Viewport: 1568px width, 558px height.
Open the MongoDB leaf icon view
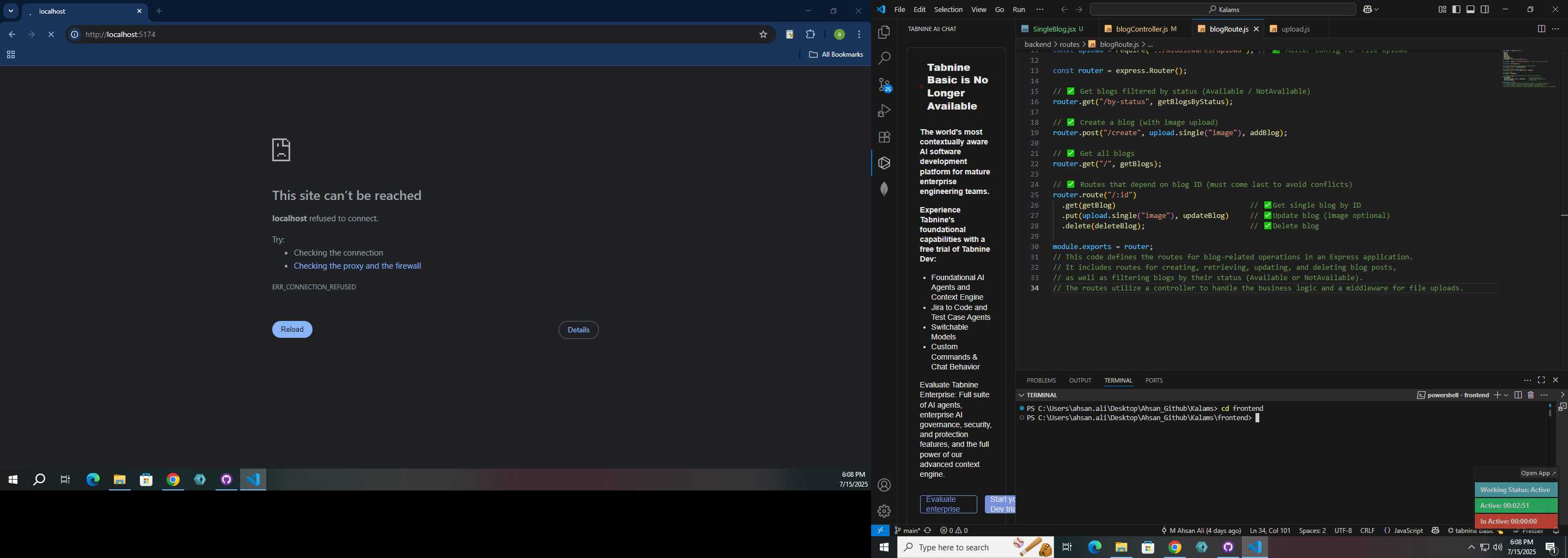coord(884,189)
